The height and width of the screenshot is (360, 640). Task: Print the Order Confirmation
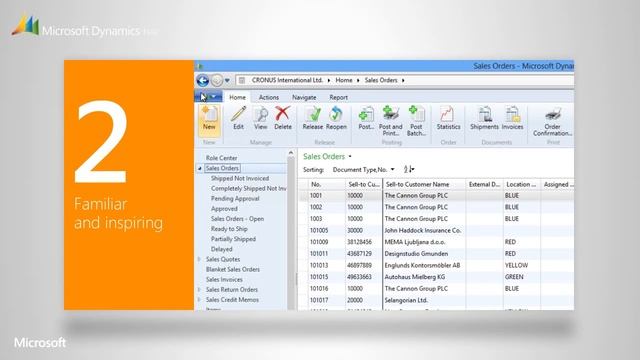[553, 121]
